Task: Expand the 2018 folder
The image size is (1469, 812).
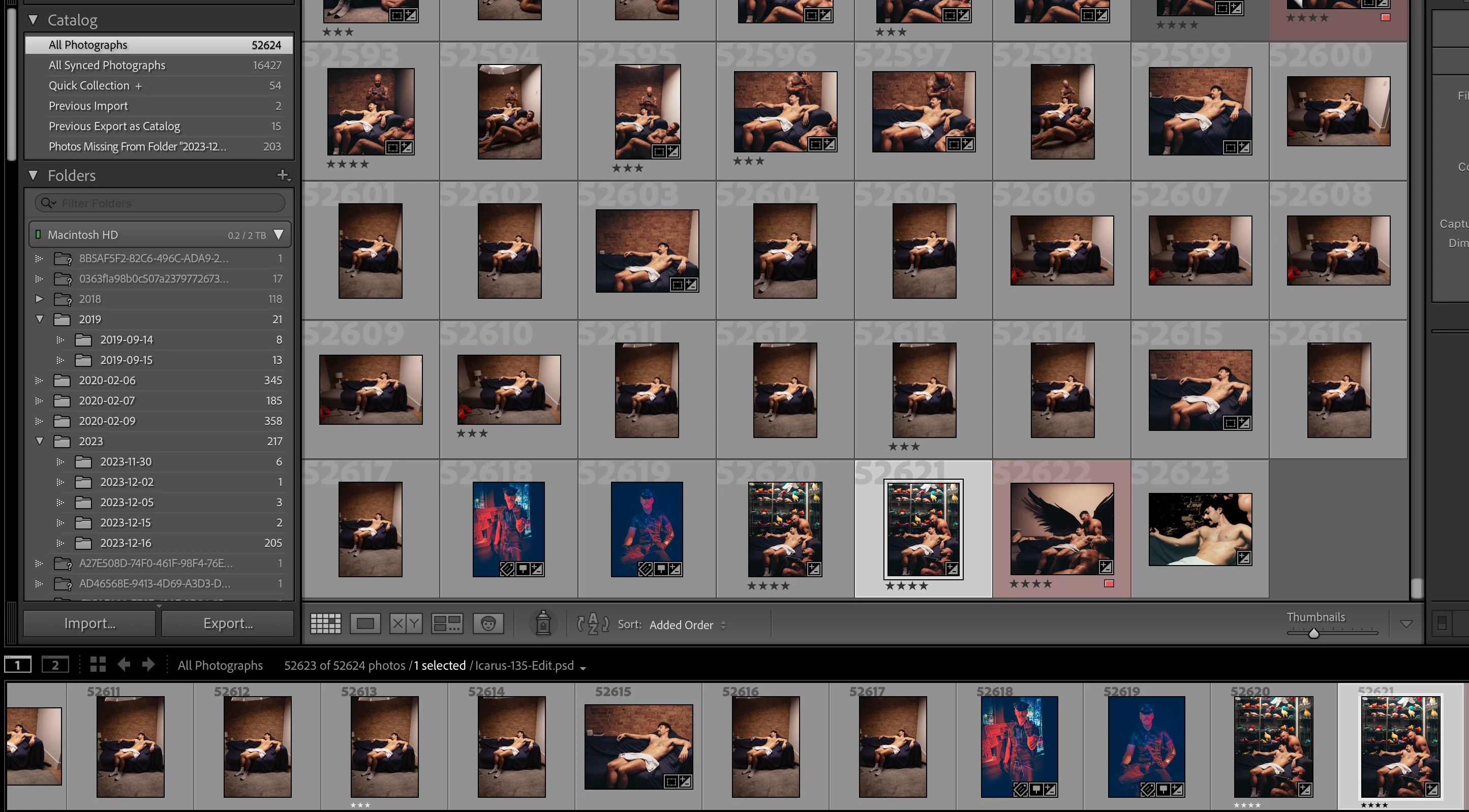Action: click(39, 299)
